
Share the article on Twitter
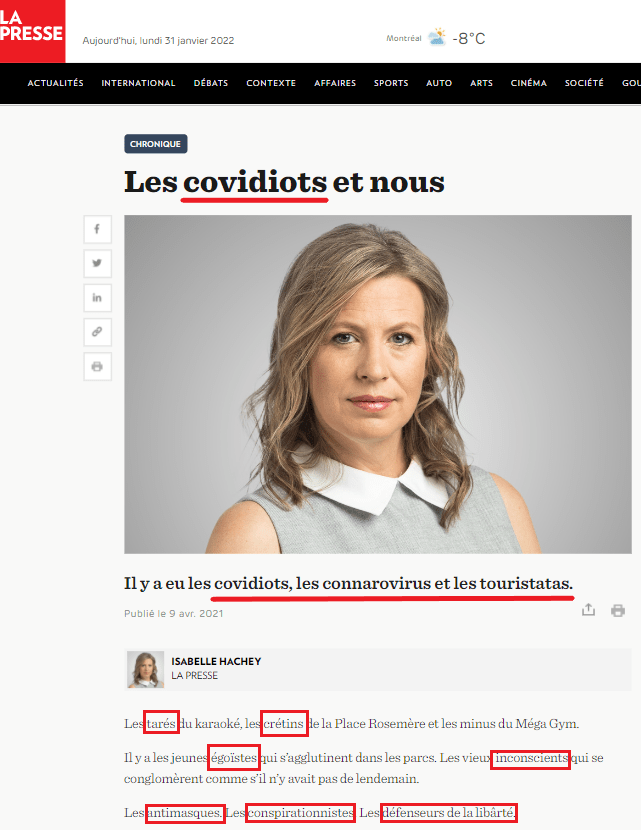point(97,264)
